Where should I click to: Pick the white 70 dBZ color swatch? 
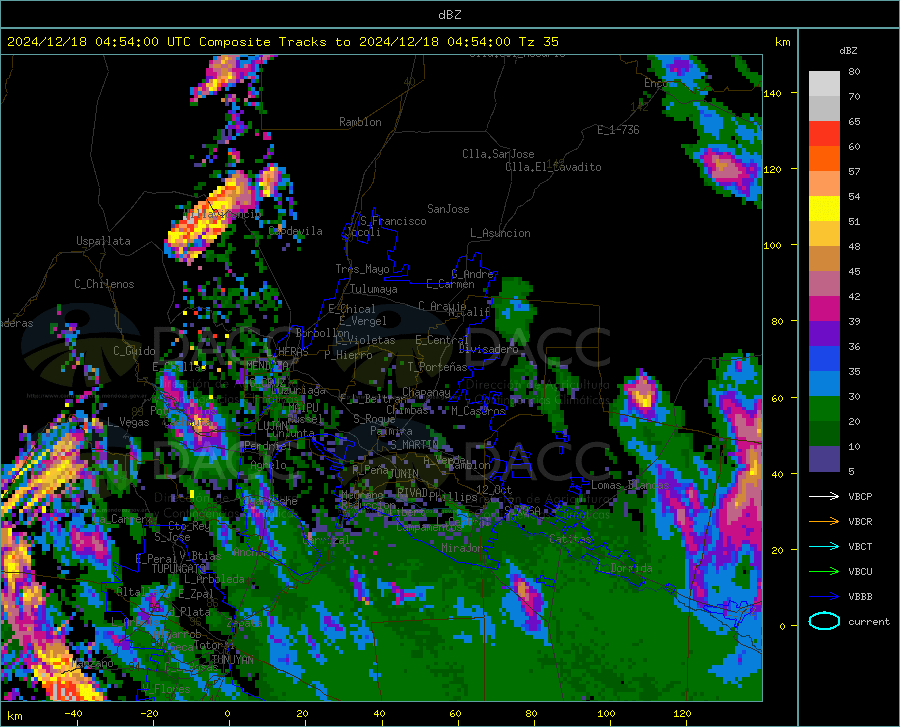[824, 84]
